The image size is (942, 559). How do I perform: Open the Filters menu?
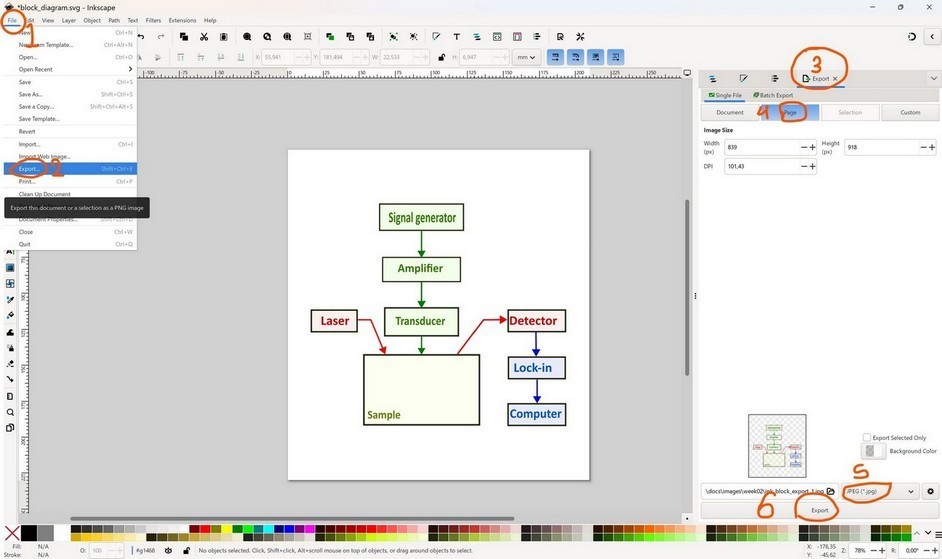point(153,20)
